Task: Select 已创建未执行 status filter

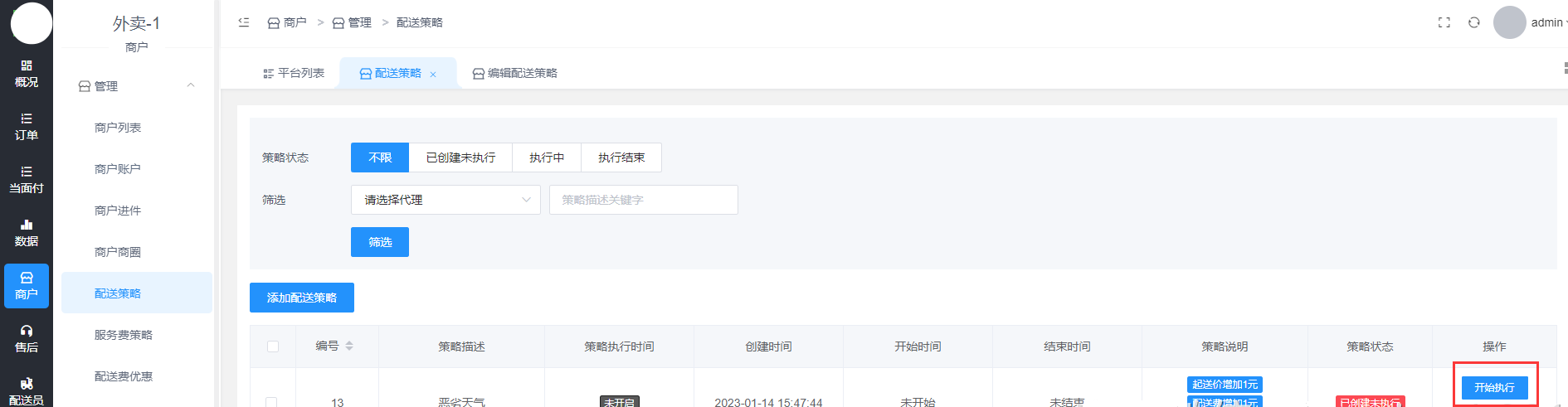Action: click(x=460, y=157)
